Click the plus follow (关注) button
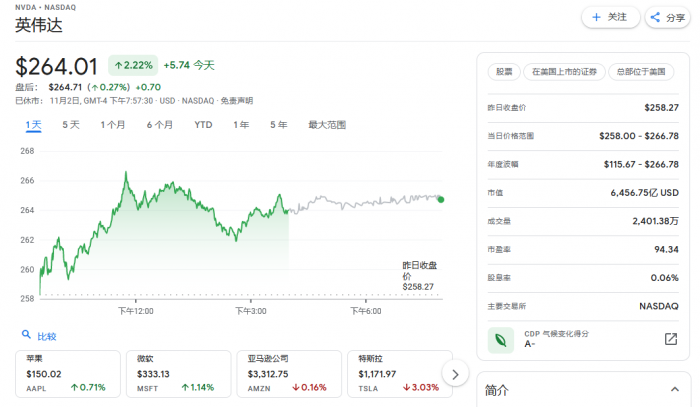The width and height of the screenshot is (700, 407). point(596,17)
